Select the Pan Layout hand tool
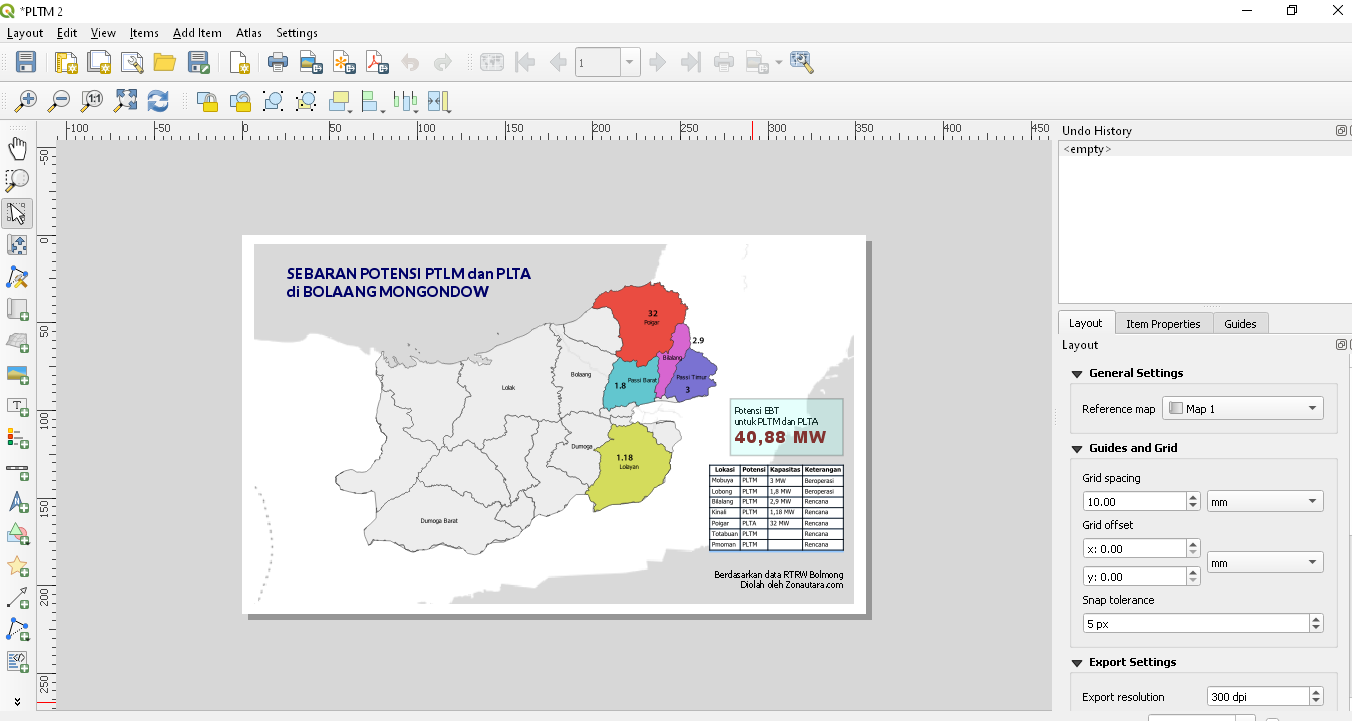The width and height of the screenshot is (1352, 721). tap(17, 149)
